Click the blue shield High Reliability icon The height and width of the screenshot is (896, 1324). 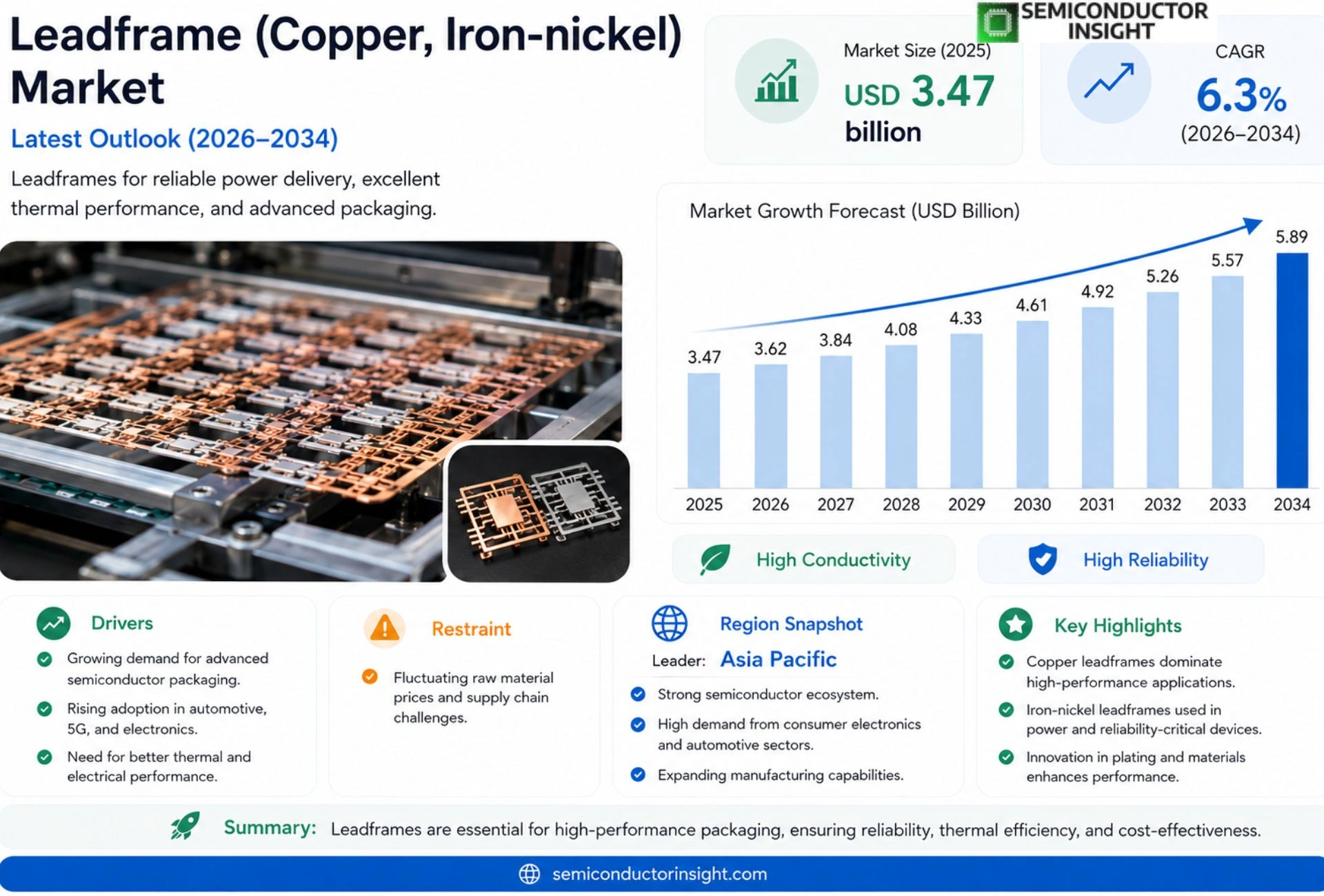click(x=1043, y=559)
